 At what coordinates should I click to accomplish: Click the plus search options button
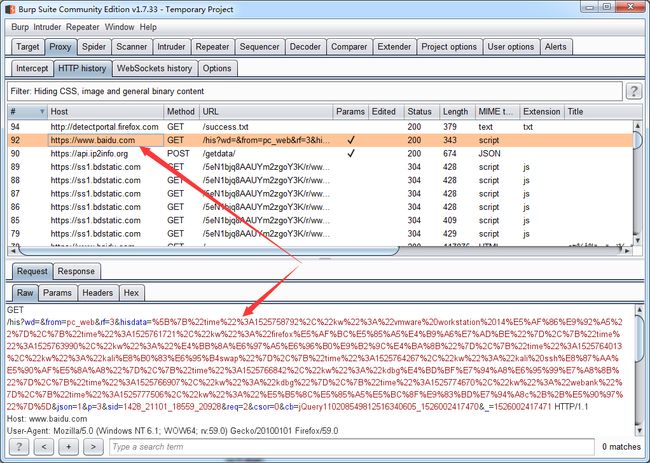[x=68, y=447]
